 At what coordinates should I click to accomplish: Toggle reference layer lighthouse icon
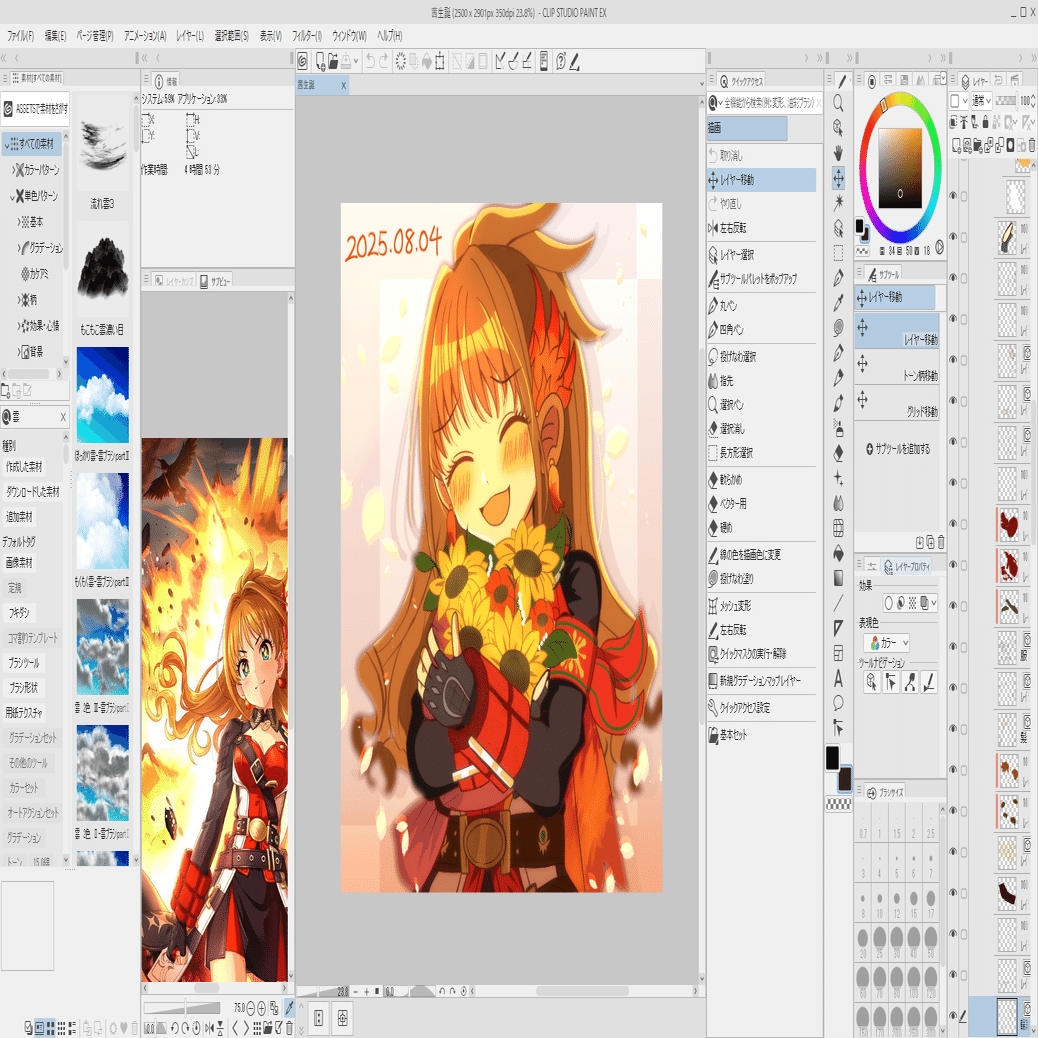click(x=965, y=122)
